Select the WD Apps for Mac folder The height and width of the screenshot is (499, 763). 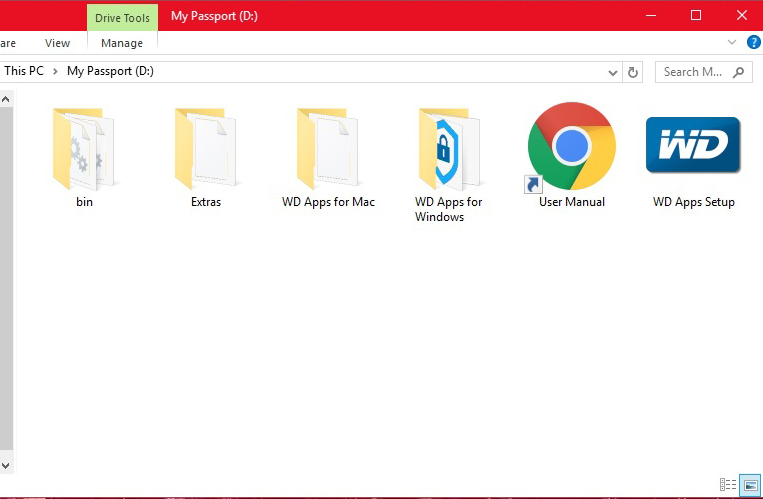click(x=327, y=149)
